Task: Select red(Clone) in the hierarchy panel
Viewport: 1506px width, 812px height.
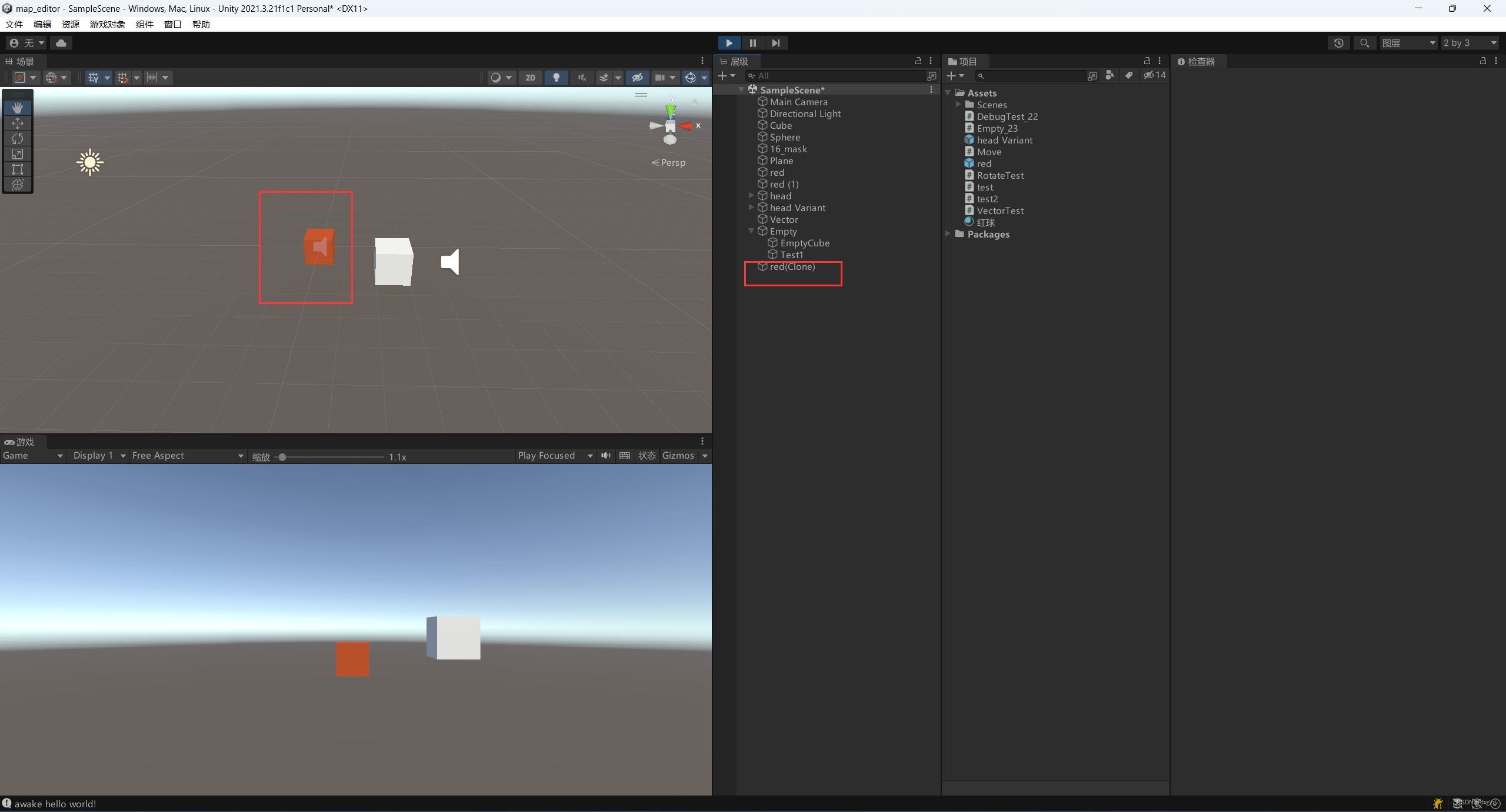Action: [792, 266]
